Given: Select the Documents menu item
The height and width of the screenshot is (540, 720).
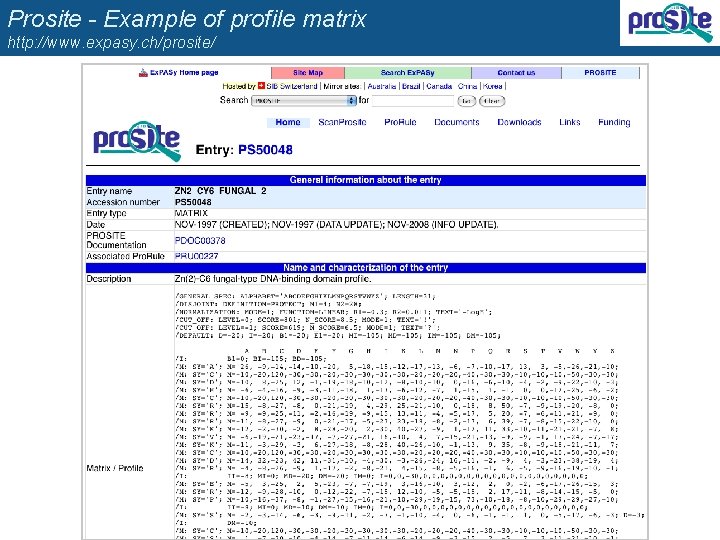Looking at the screenshot, I should 457,122.
